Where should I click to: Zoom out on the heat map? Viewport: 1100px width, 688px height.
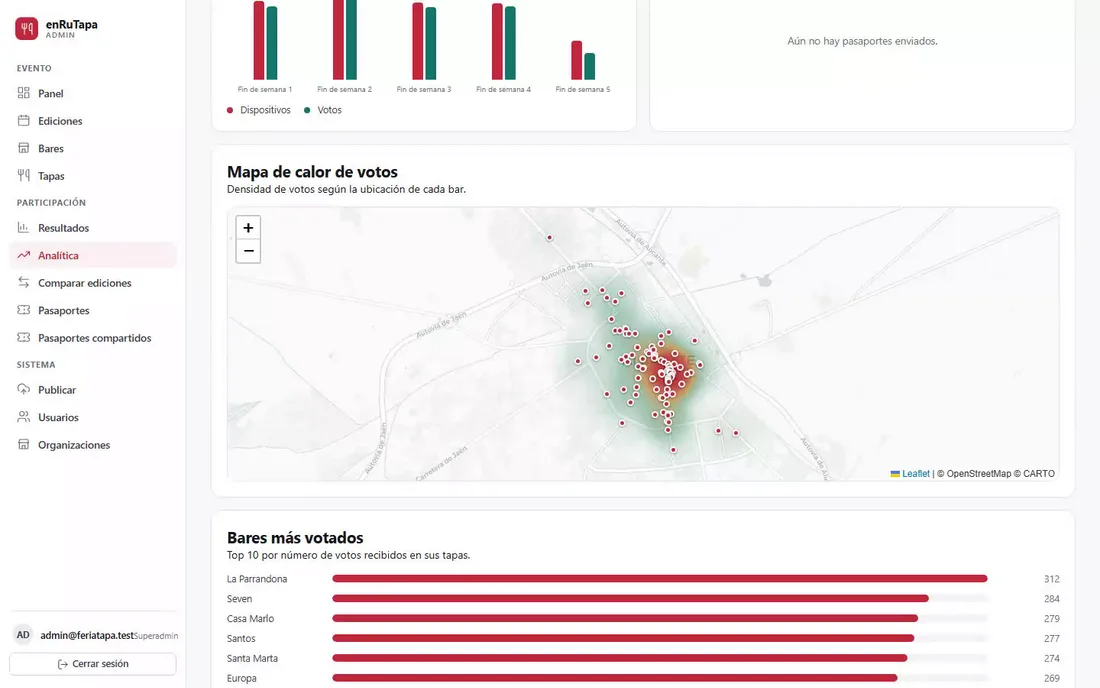248,251
